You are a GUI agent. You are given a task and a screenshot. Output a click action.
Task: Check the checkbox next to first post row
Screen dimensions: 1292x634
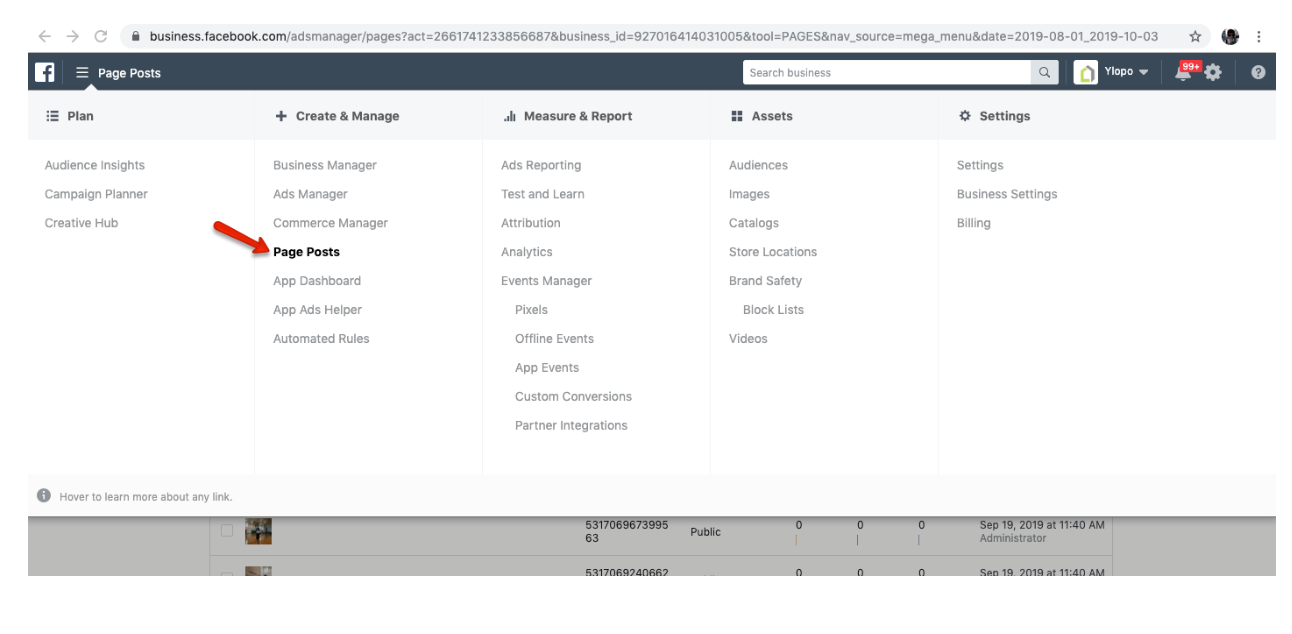227,531
